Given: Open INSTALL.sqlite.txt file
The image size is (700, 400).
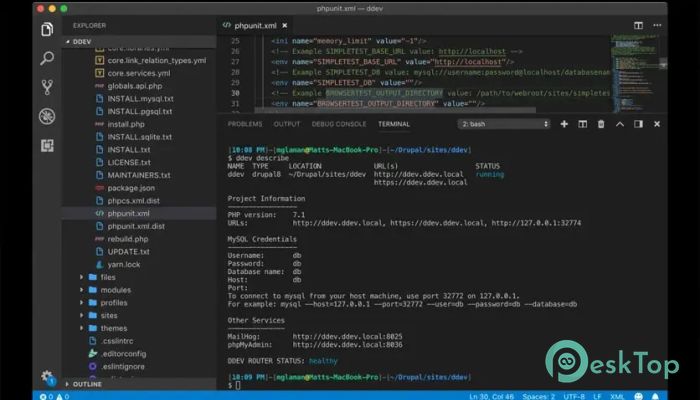Looking at the screenshot, I should click(139, 137).
